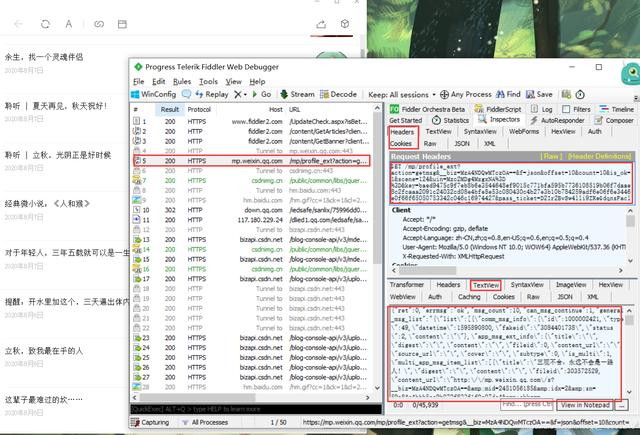Select session 11 with host 117.180.229.24
Screen dimensions: 640x435
[x=251, y=220]
